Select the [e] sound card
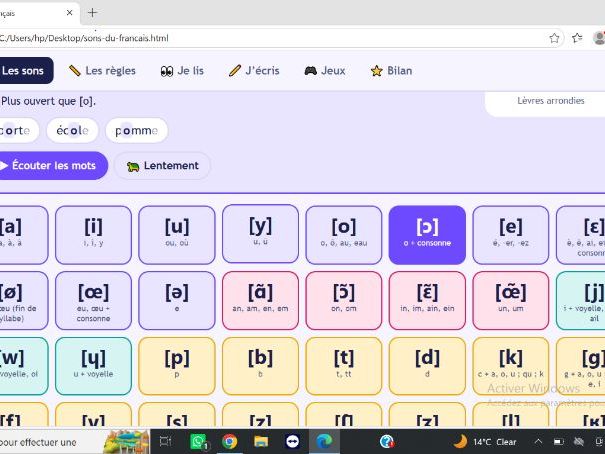This screenshot has height=454, width=605. click(x=510, y=235)
